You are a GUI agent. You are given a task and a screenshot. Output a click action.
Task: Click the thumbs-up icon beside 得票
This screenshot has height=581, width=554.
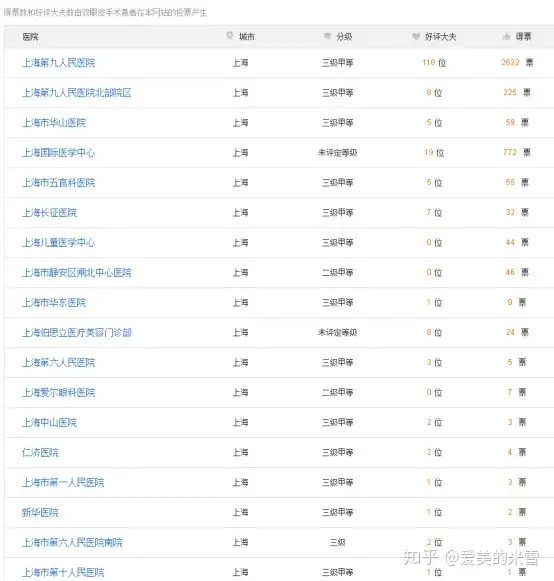coord(507,36)
